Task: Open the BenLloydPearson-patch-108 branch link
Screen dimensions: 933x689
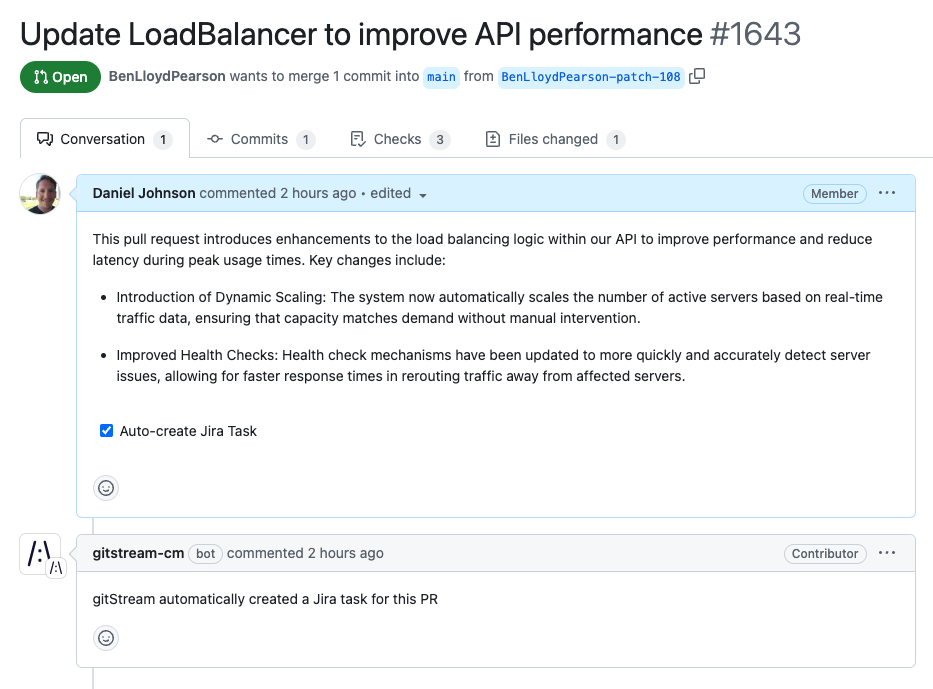Action: tap(591, 77)
